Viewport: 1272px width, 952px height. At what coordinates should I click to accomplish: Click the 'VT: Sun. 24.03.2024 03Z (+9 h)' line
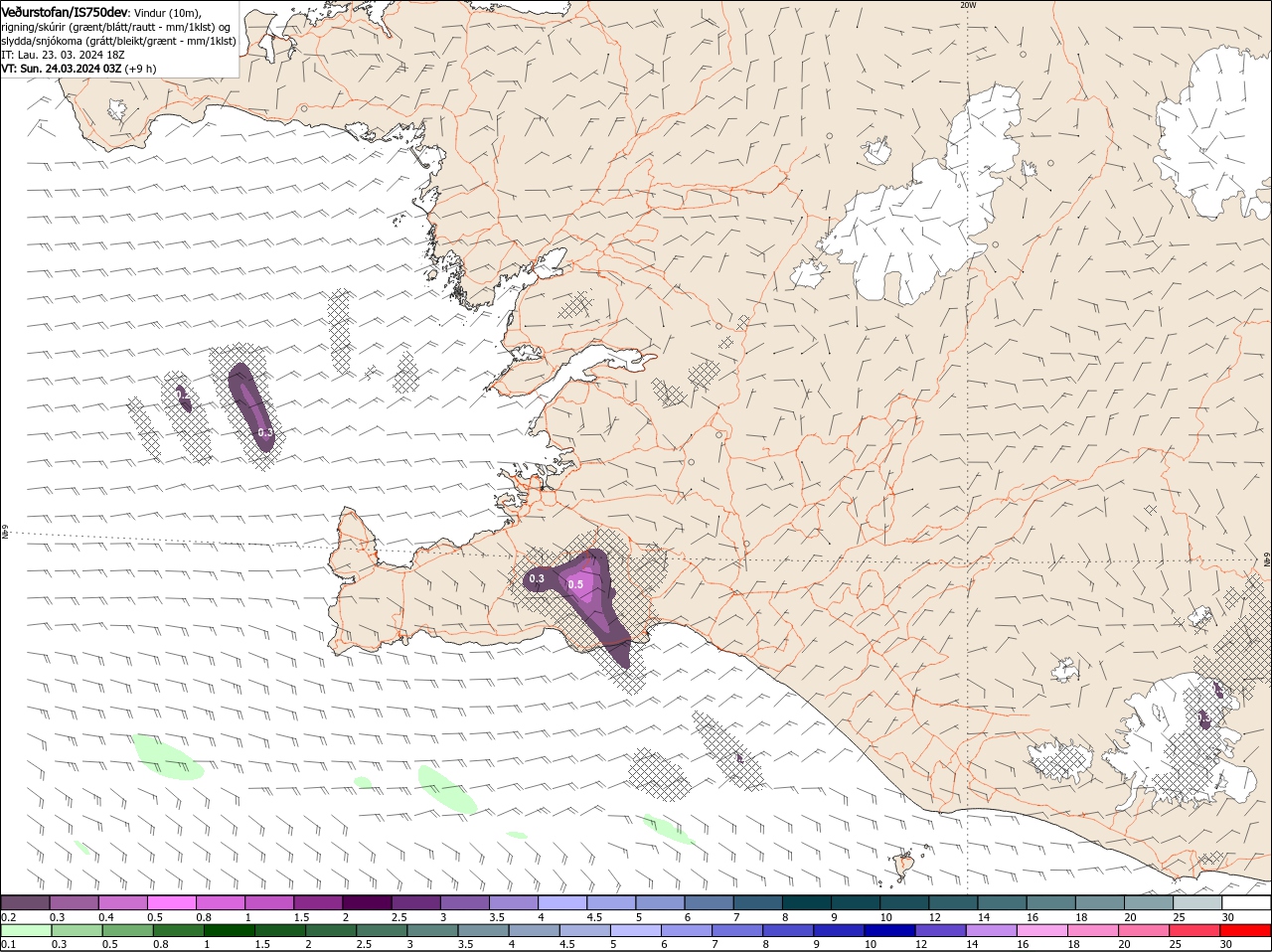pos(79,69)
